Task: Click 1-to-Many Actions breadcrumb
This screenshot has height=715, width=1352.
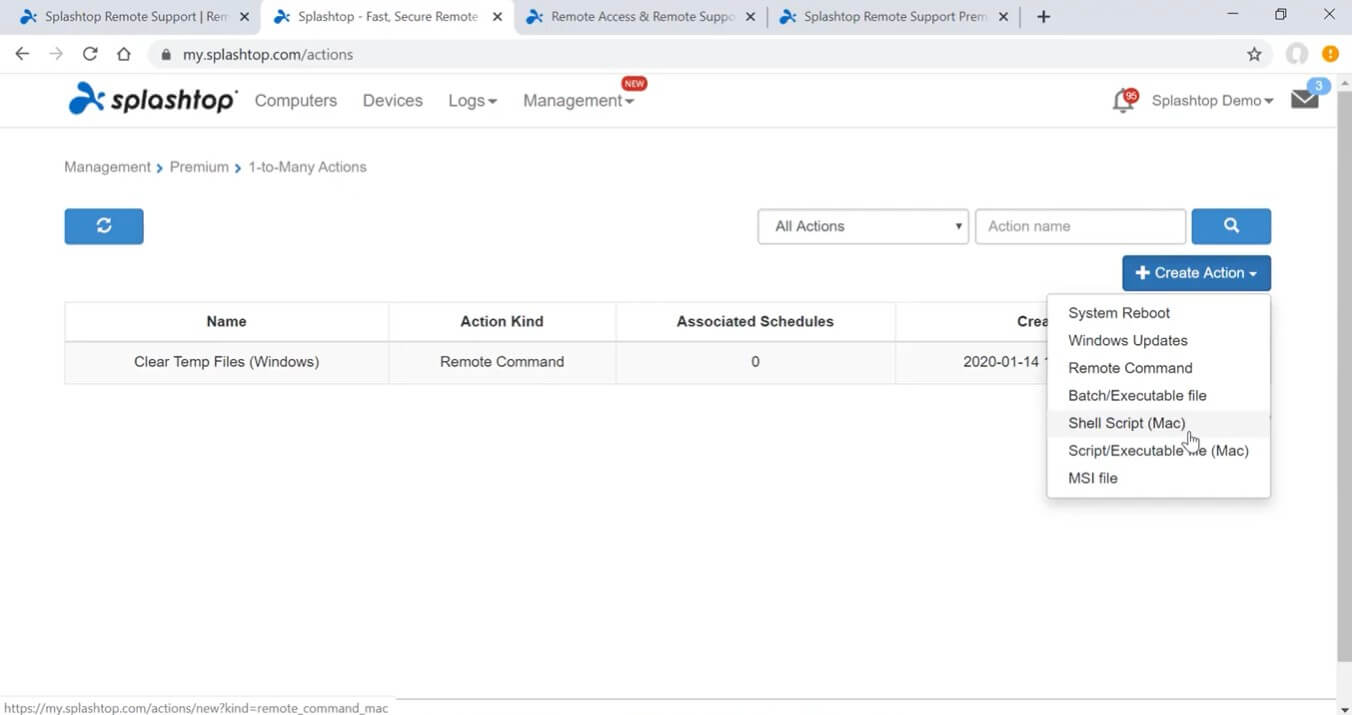Action: (307, 167)
